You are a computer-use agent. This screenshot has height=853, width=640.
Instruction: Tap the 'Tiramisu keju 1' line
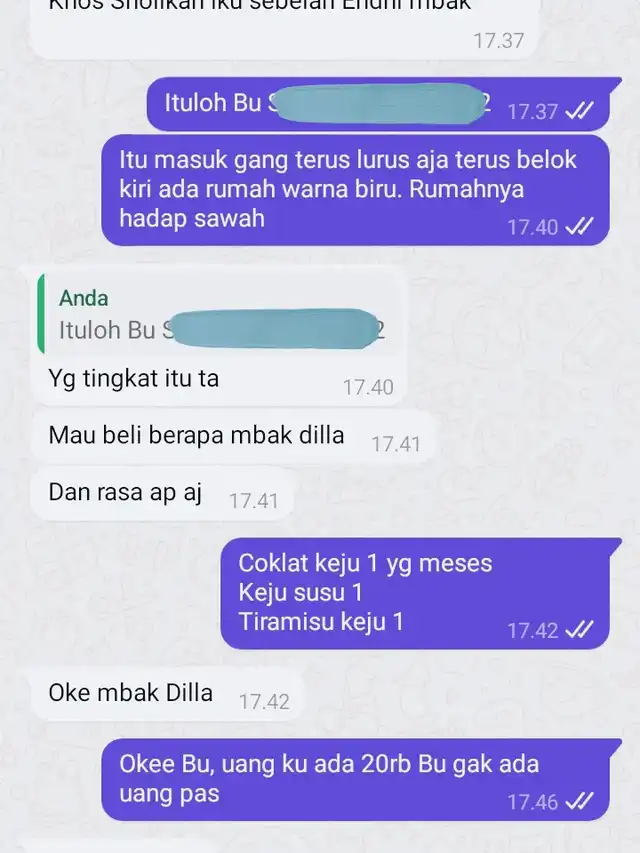pos(321,622)
